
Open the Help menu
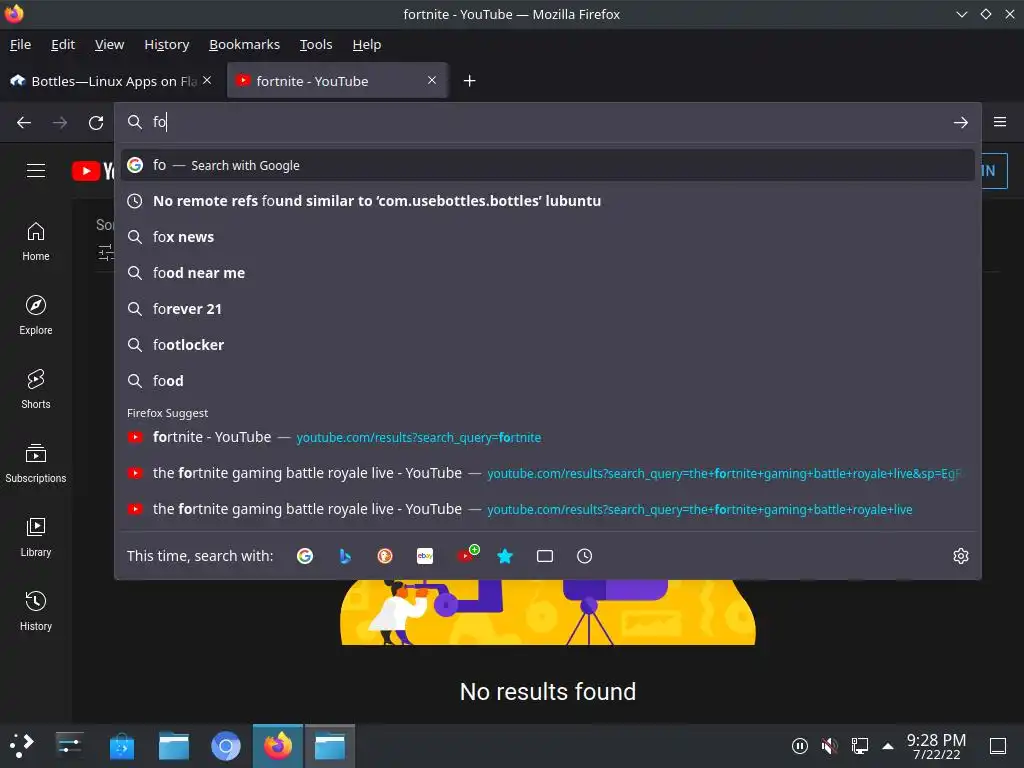(366, 44)
